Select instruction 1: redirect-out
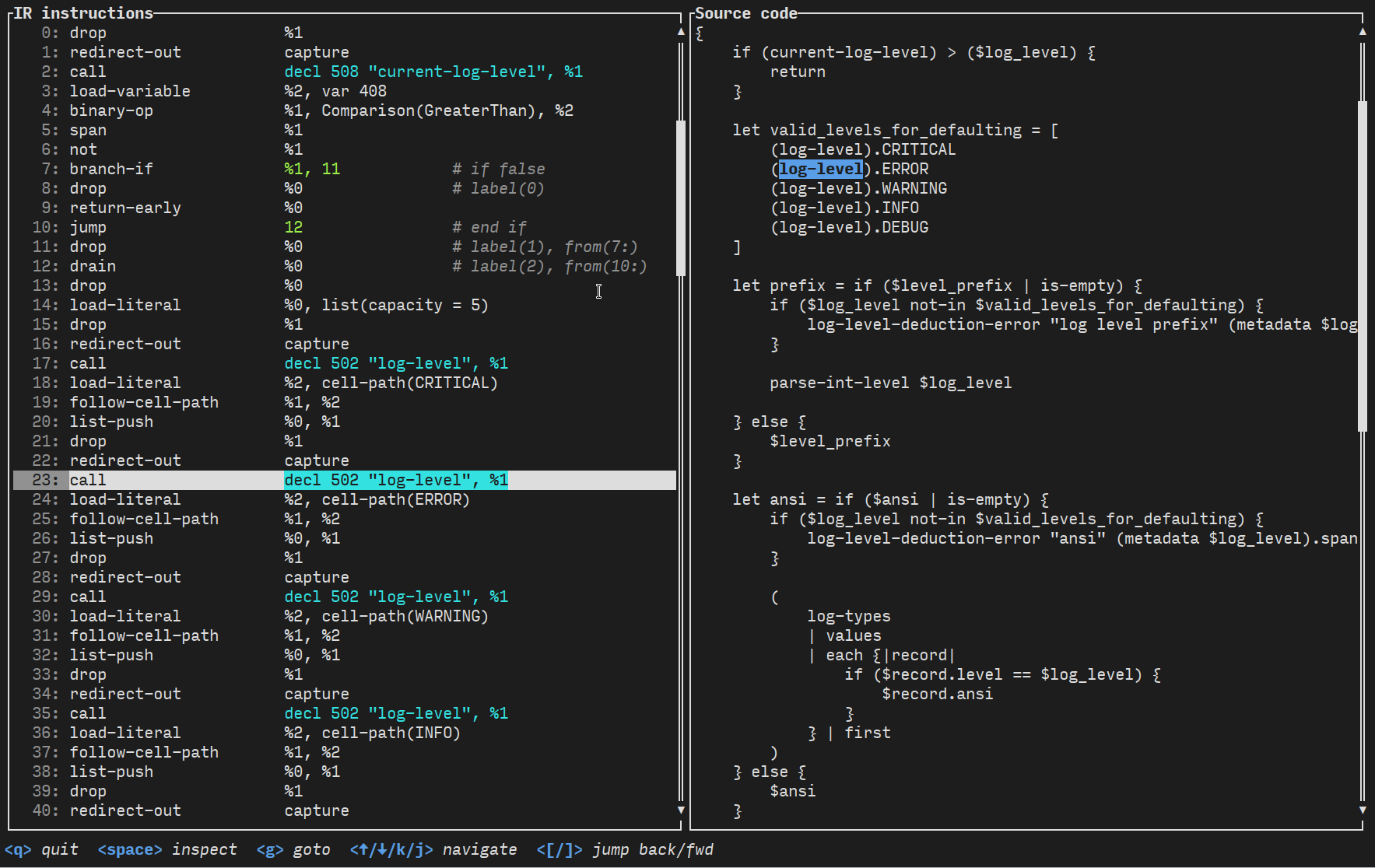 pyautogui.click(x=345, y=52)
